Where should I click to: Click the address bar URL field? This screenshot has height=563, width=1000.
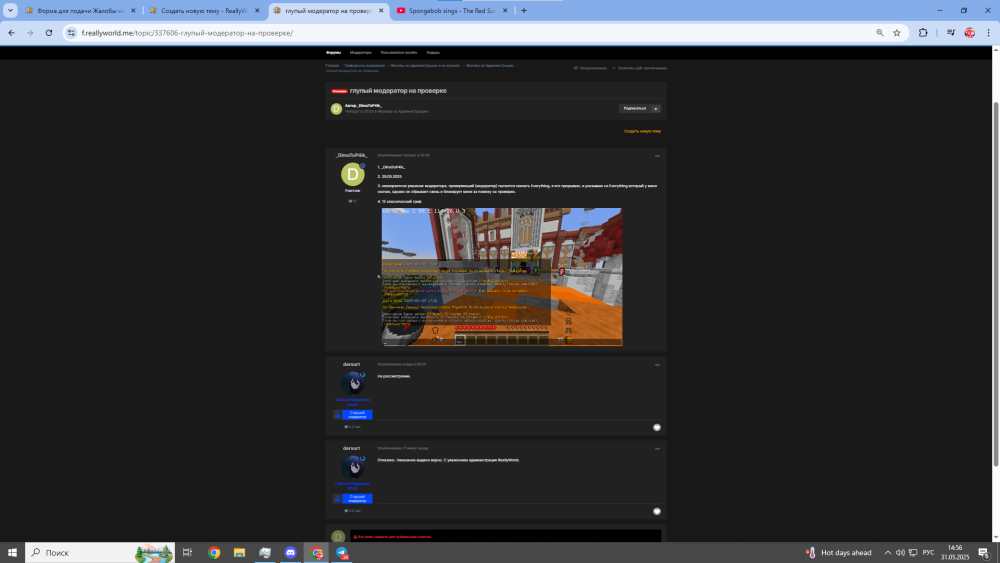click(472, 33)
